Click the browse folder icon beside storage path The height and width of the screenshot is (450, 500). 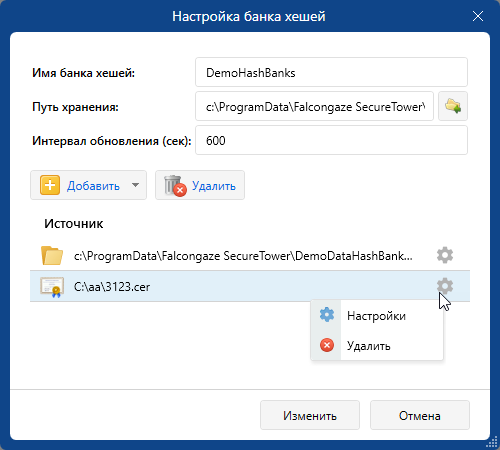pyautogui.click(x=453, y=106)
